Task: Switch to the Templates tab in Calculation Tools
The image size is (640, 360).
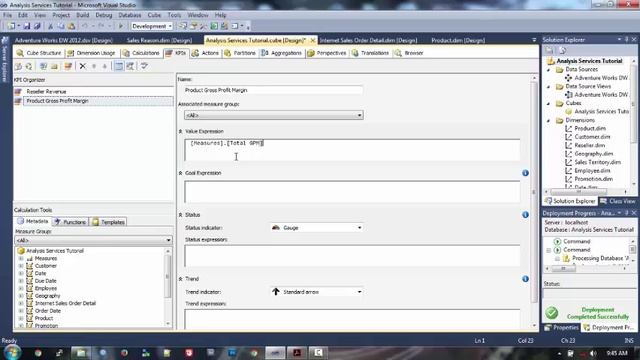Action: pos(109,222)
